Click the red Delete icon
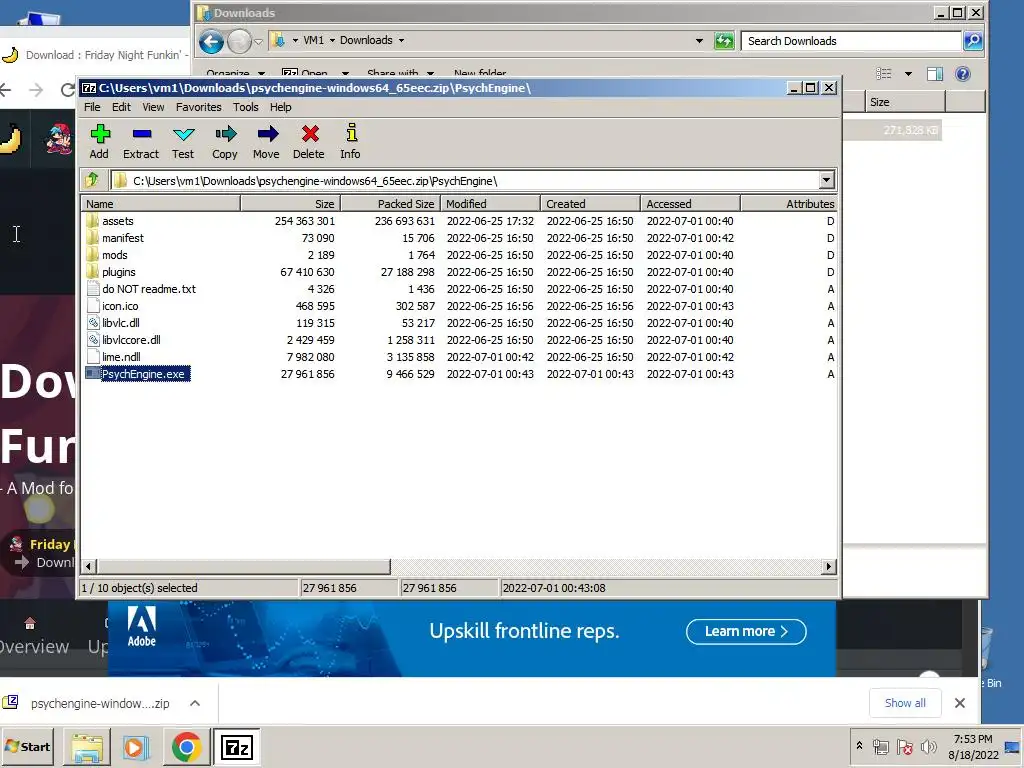This screenshot has width=1024, height=768. 309,141
